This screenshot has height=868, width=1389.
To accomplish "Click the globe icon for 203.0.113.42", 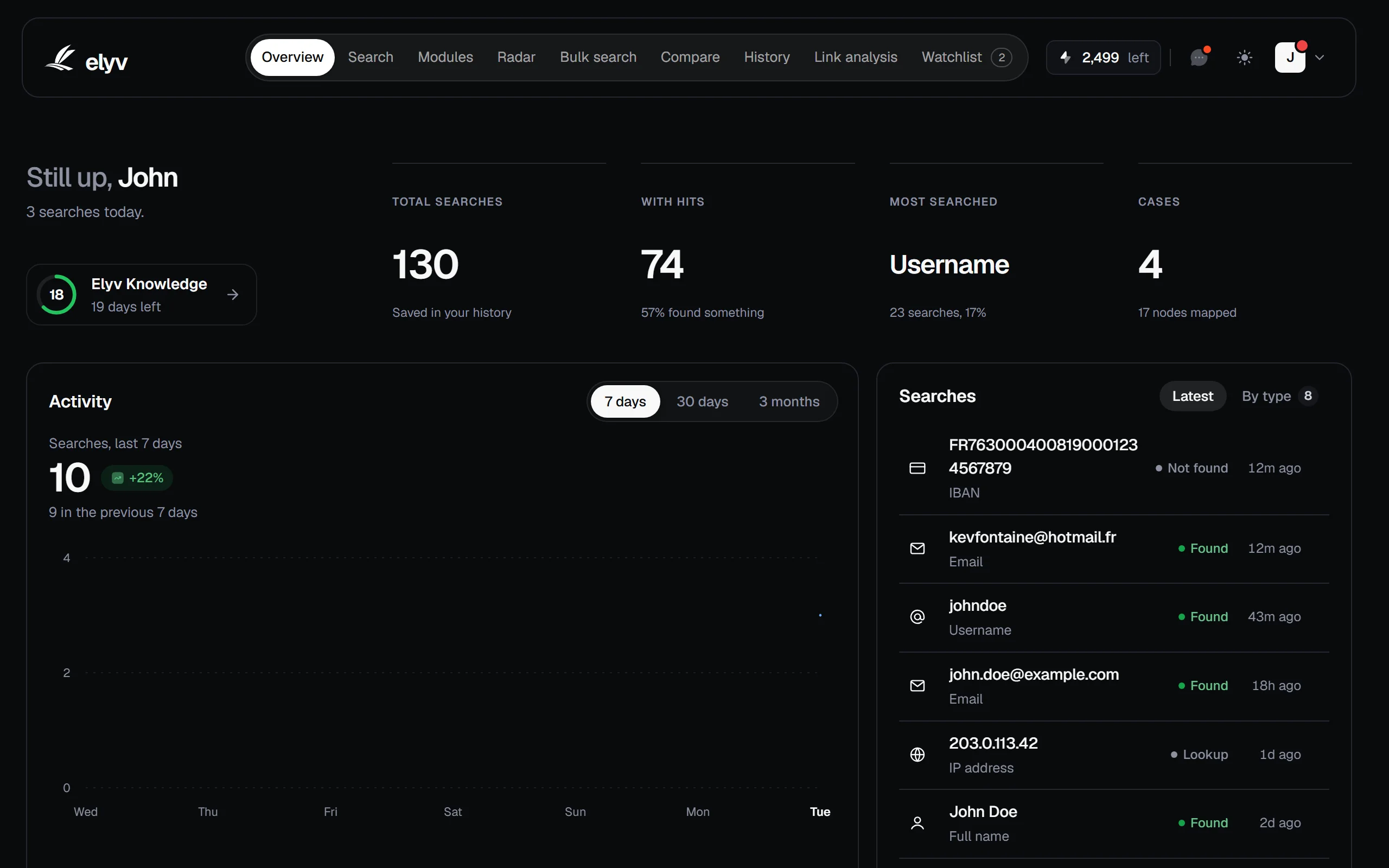I will [917, 754].
